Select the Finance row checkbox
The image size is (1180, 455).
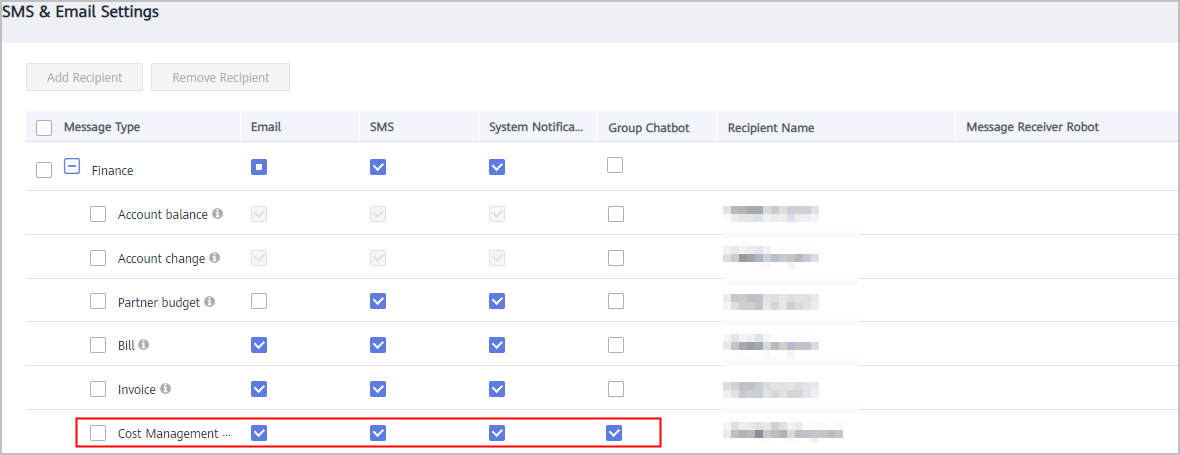coord(44,170)
